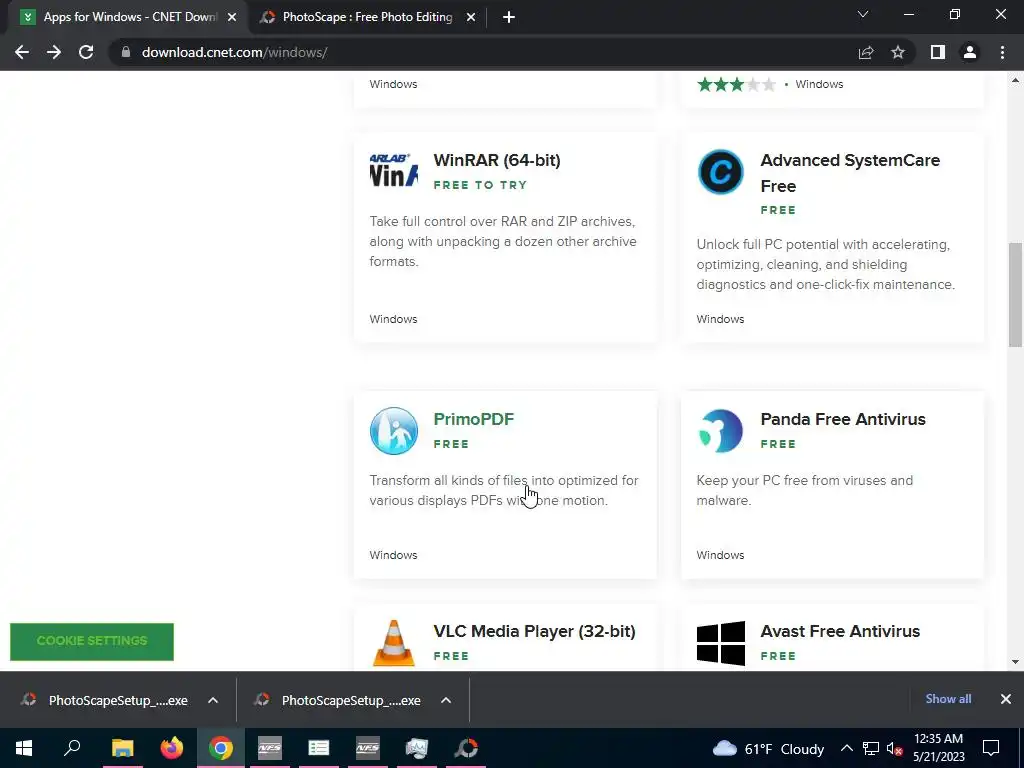Screen dimensions: 1024x768
Task: Dismiss the downloads bar
Action: [1006, 699]
